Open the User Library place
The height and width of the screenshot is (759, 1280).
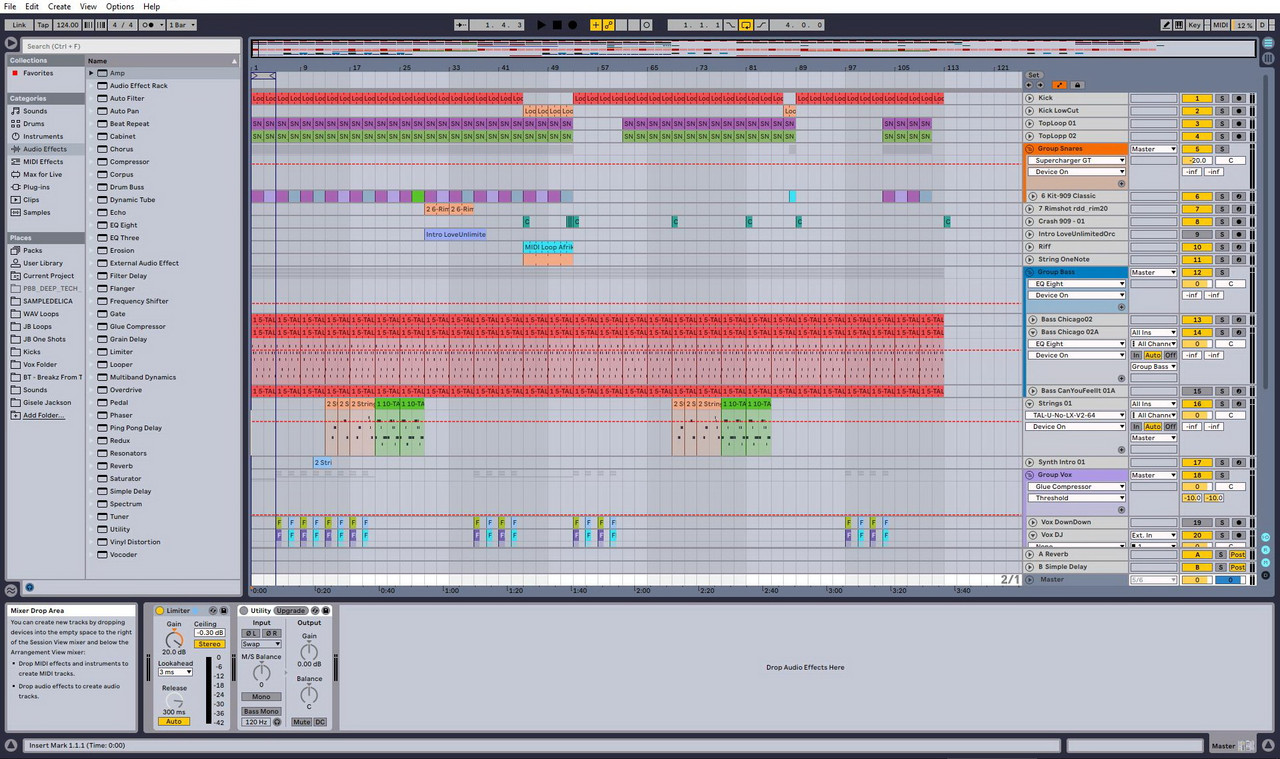point(43,263)
